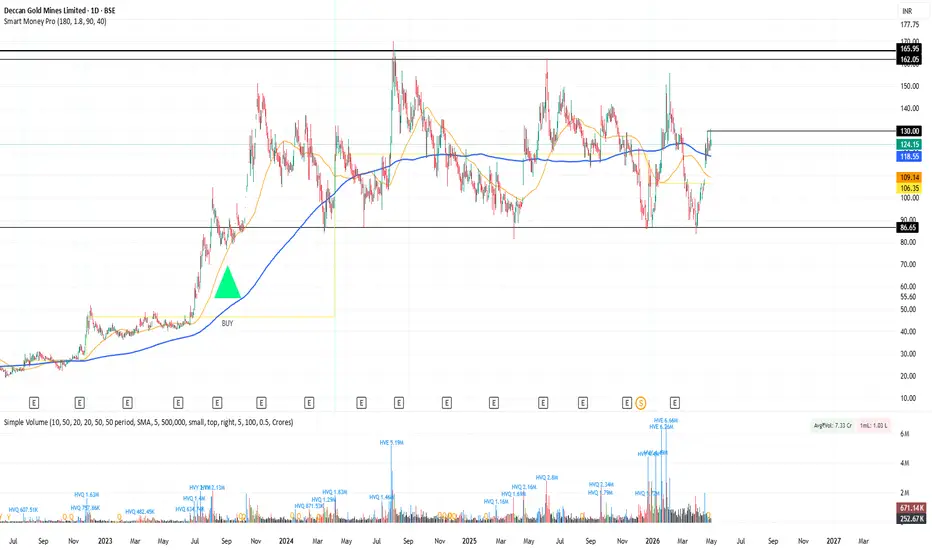
Task: Click the 6M mark on volume scale
Action: click(x=905, y=434)
